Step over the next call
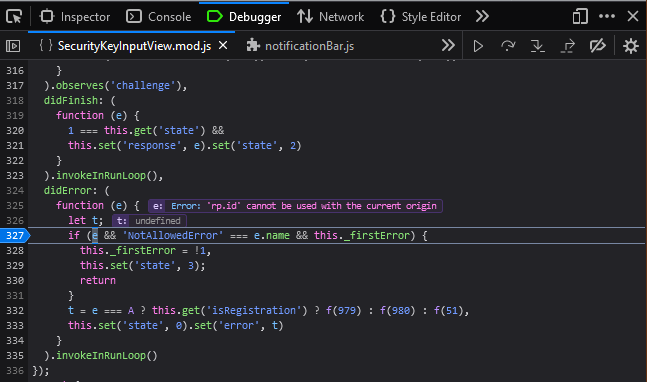Image resolution: width=647 pixels, height=382 pixels. click(508, 46)
